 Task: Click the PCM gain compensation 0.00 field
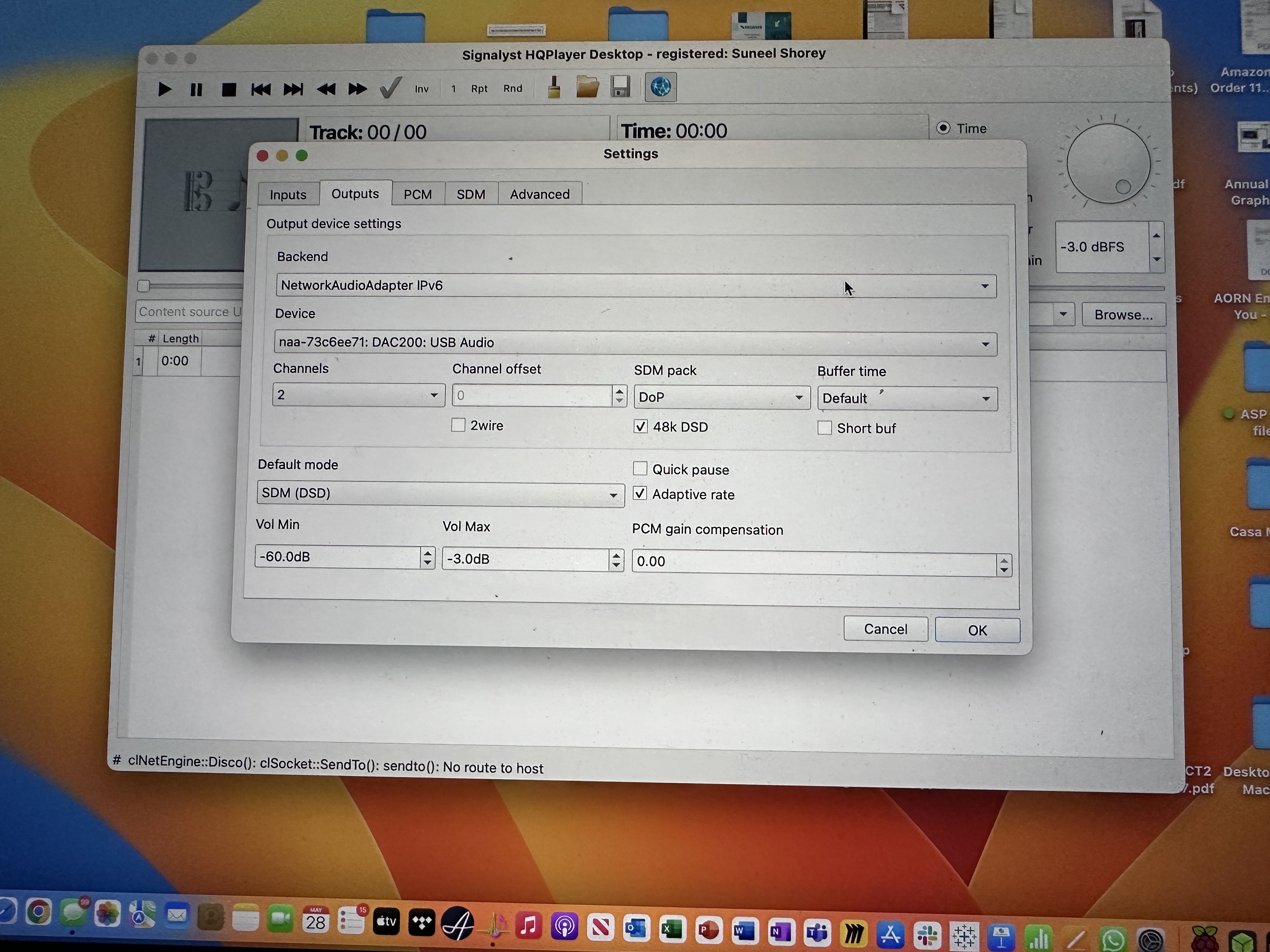814,562
